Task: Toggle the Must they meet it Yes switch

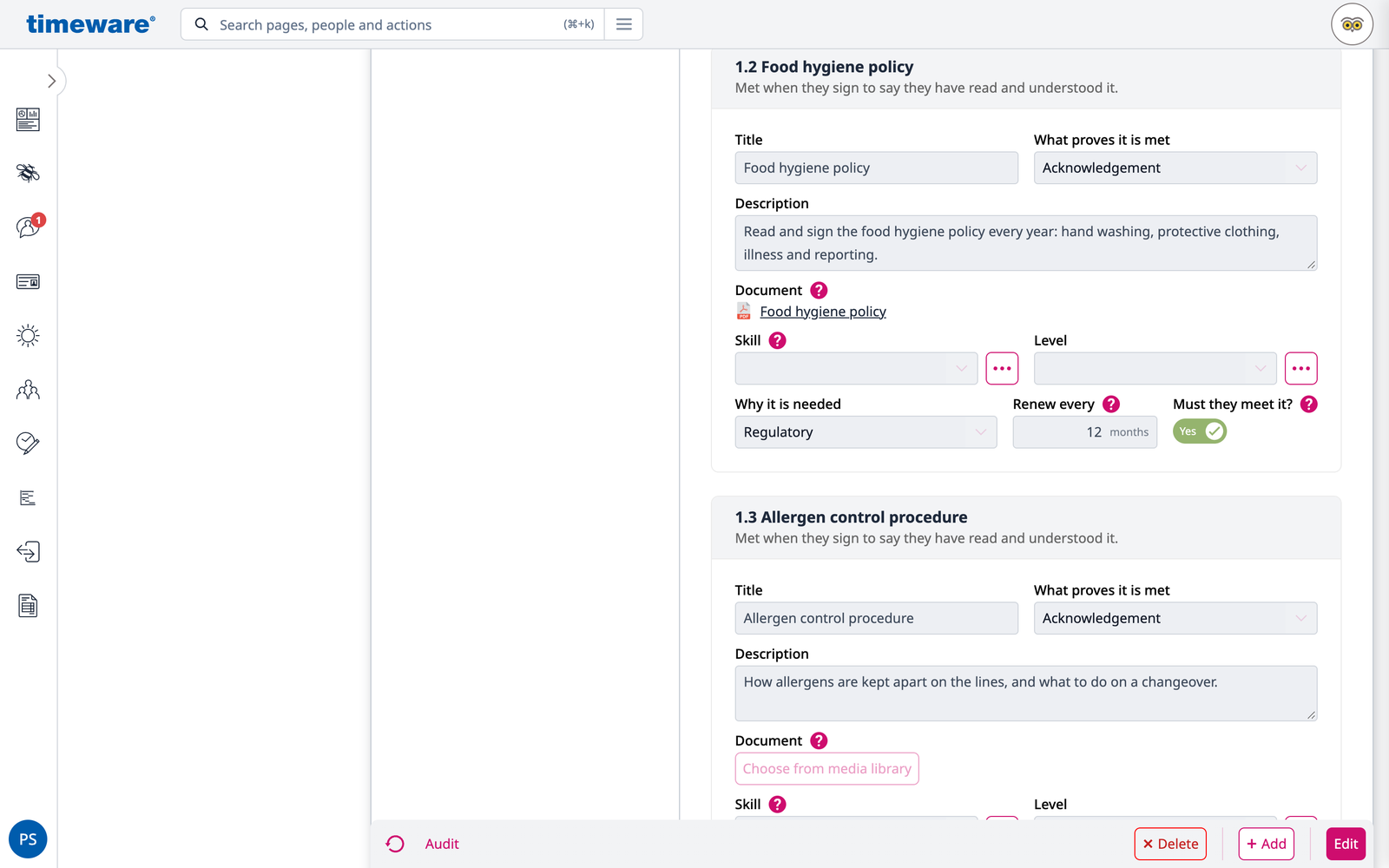Action: pos(1200,431)
